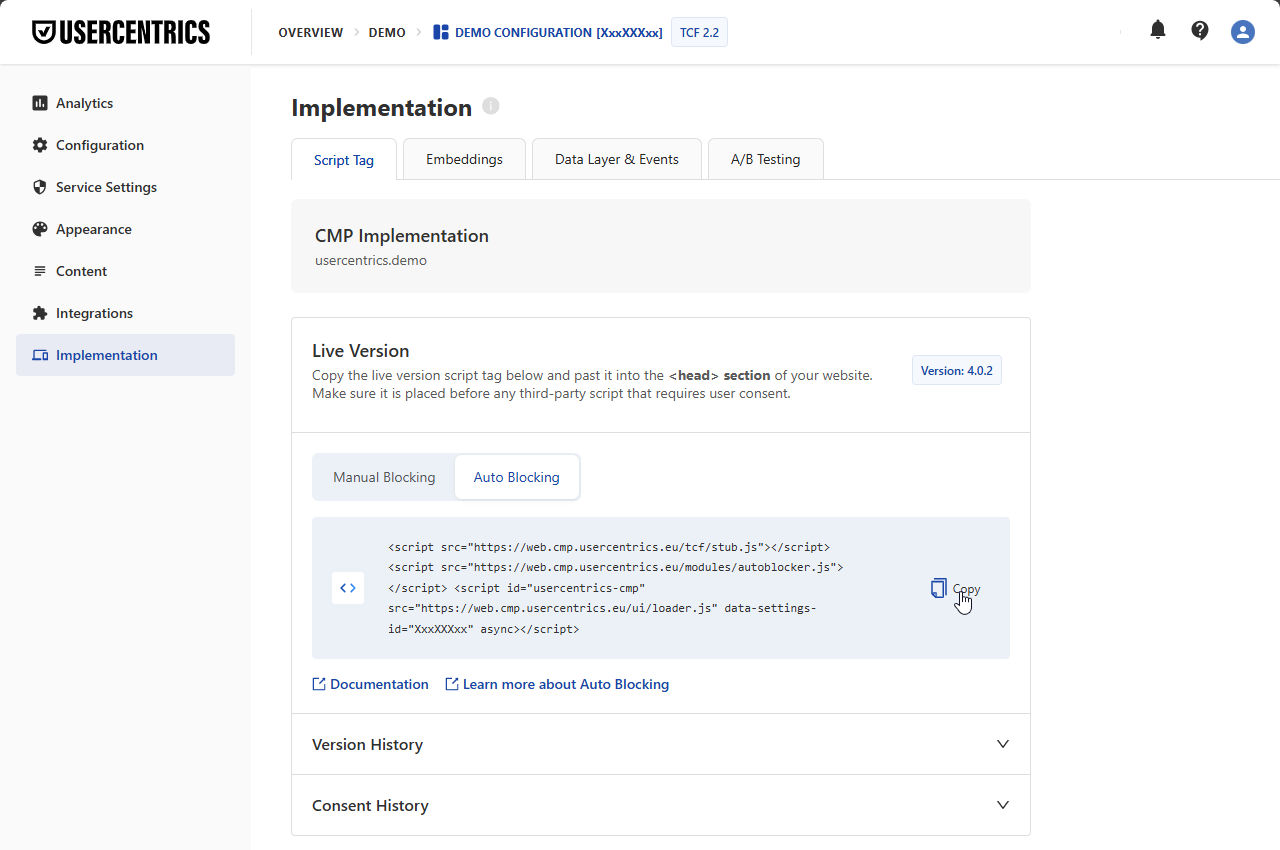Click the Live Version heading
The width and height of the screenshot is (1280, 850).
coord(361,351)
